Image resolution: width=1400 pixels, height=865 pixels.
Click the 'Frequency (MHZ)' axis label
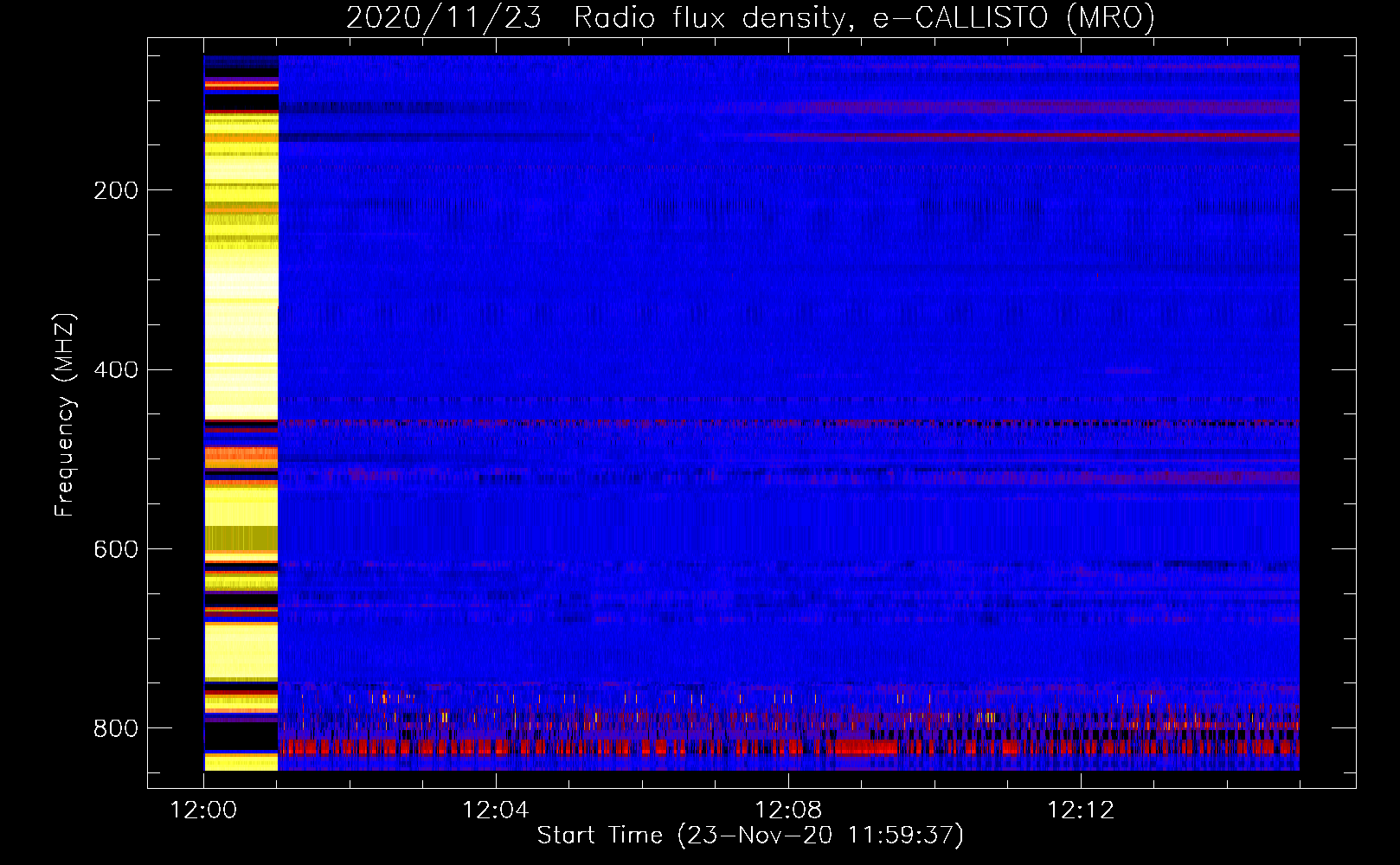click(65, 415)
